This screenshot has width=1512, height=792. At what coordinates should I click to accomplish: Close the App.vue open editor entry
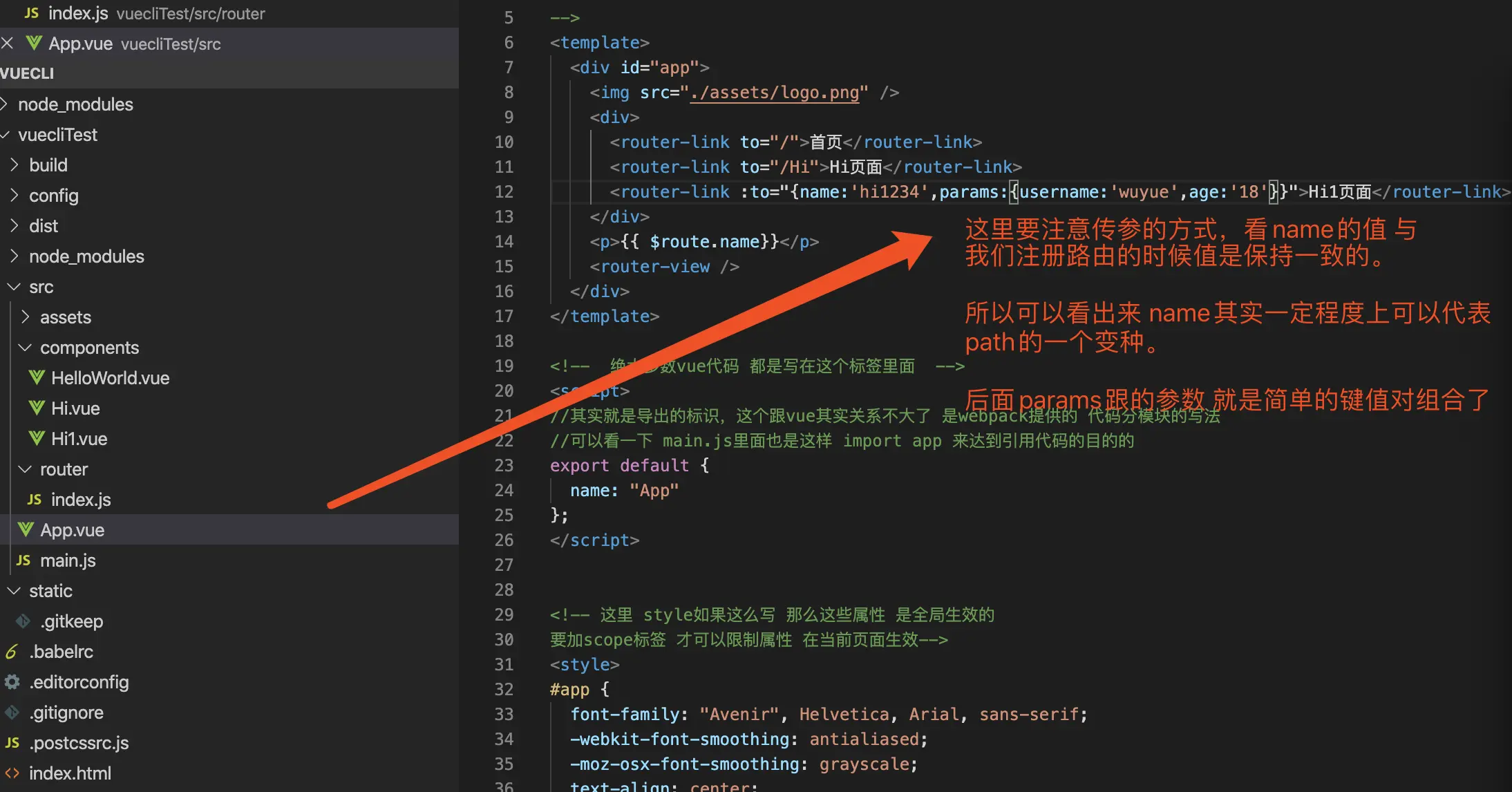(8, 44)
